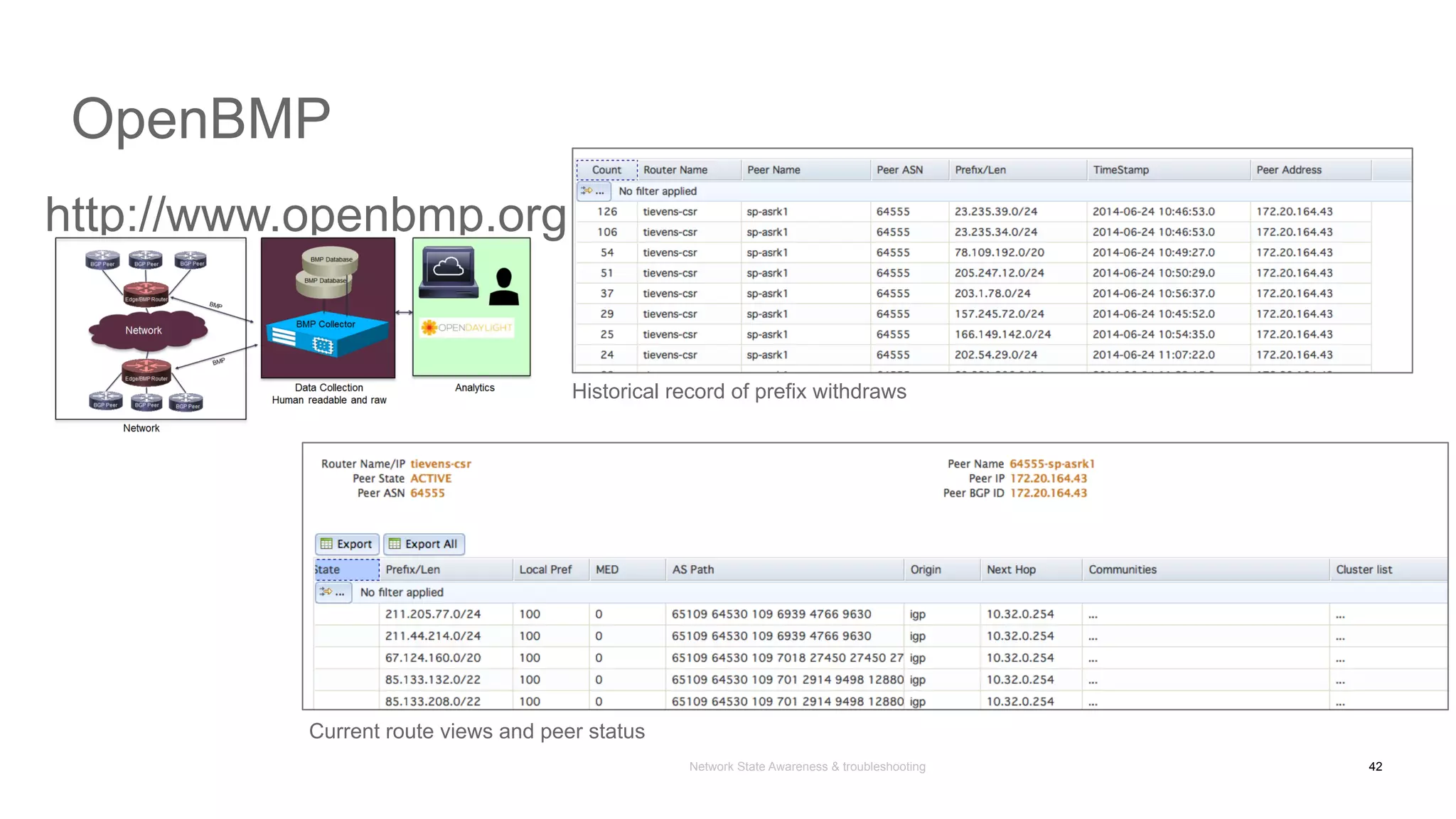The height and width of the screenshot is (819, 1456).
Task: Sort by Origin column header
Action: click(x=942, y=569)
